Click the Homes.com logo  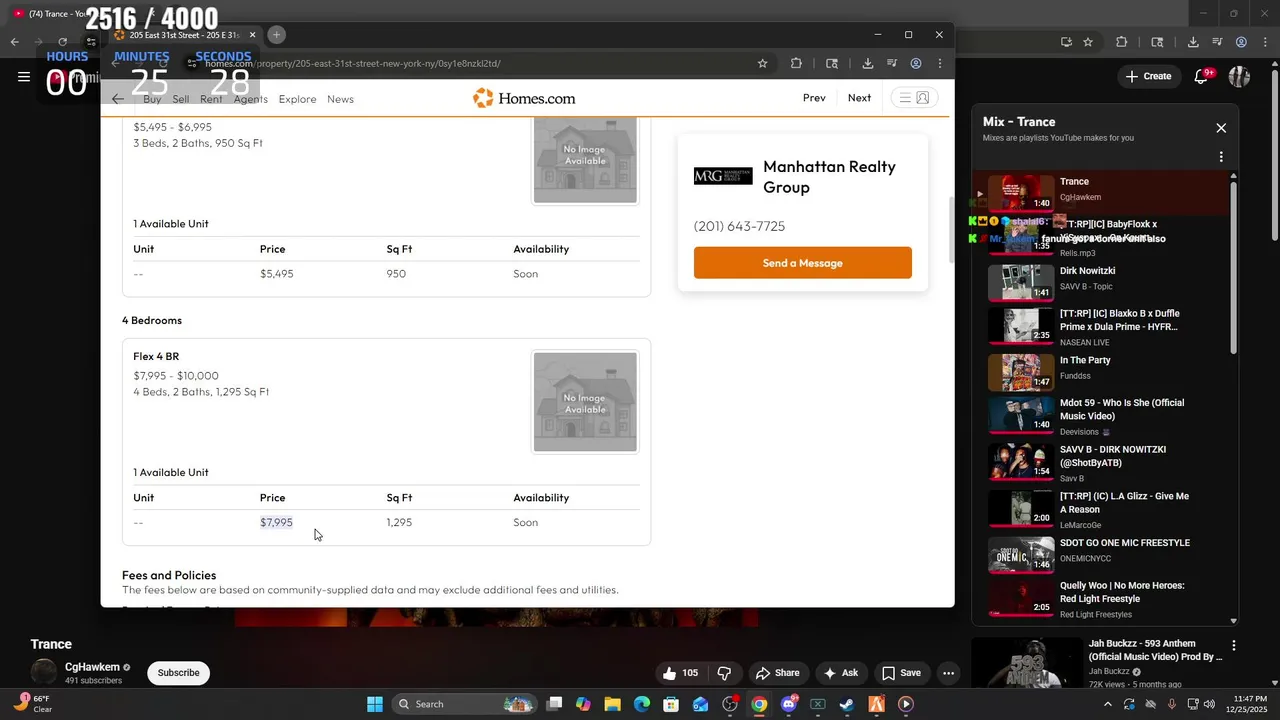click(524, 98)
